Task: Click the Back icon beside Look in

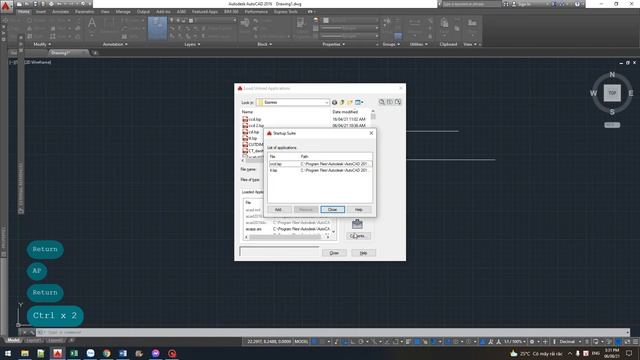Action: (334, 102)
